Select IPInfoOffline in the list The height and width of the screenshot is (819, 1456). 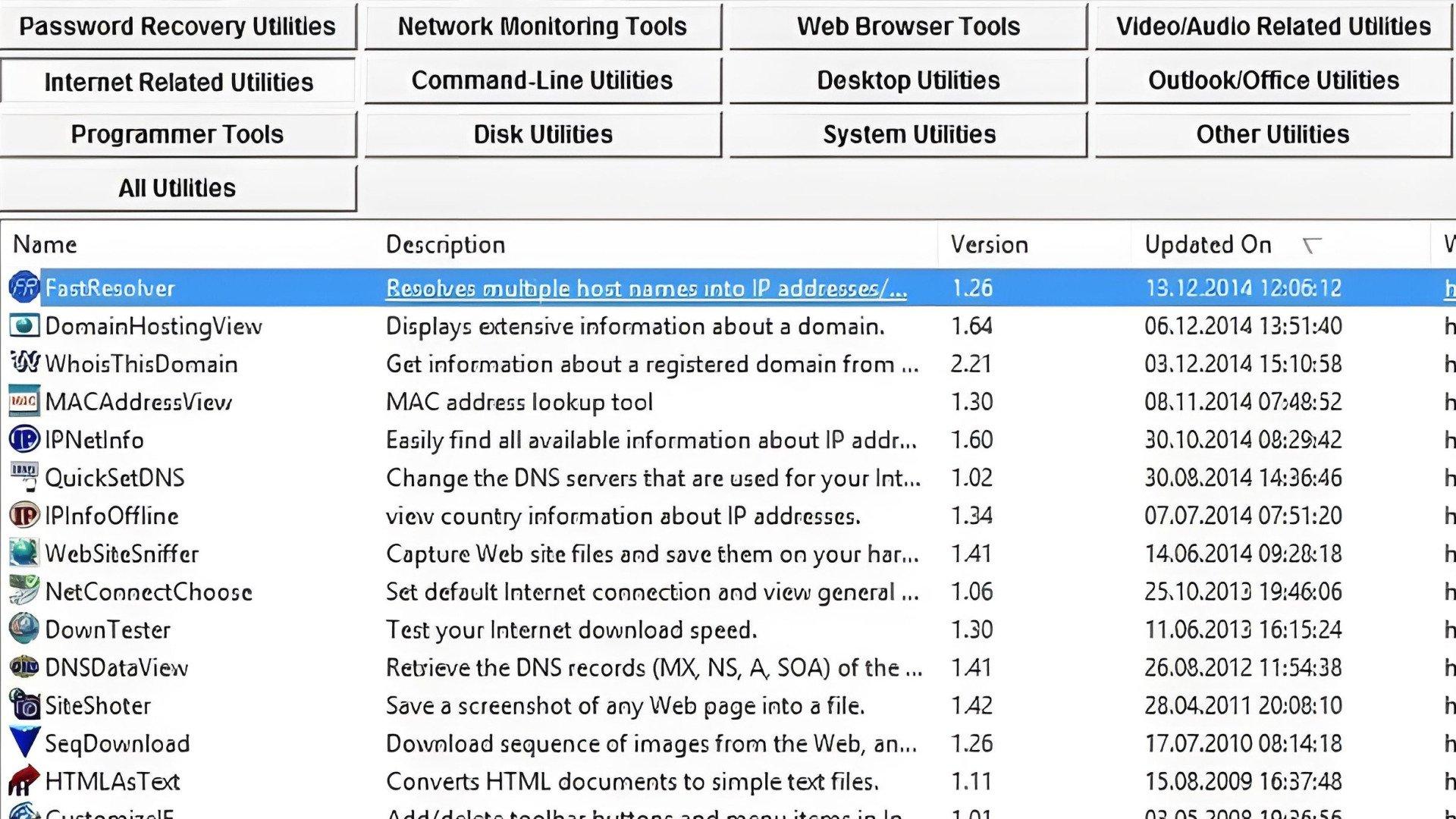(x=111, y=516)
